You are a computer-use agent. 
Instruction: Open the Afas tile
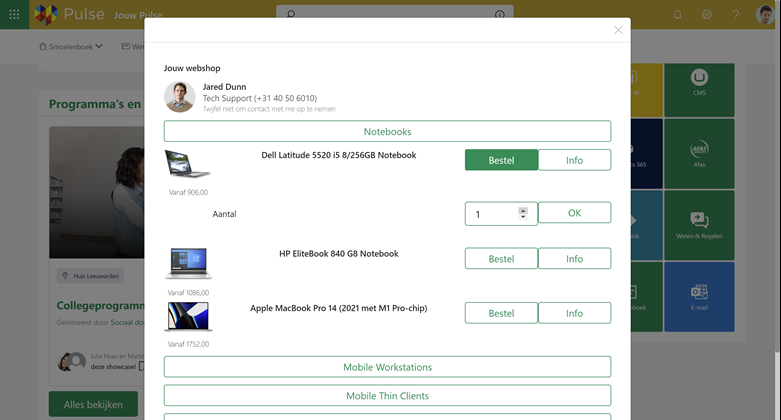click(699, 153)
